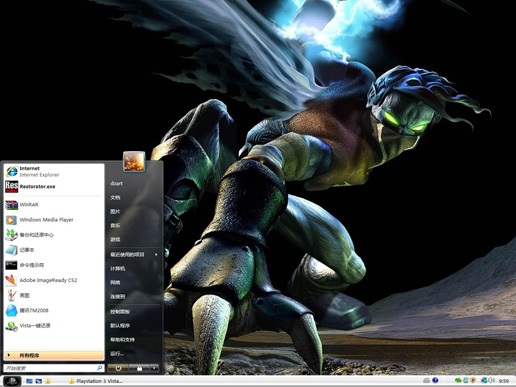The height and width of the screenshot is (387, 516).
Task: Click the user account picture thumbnail
Action: tap(134, 162)
